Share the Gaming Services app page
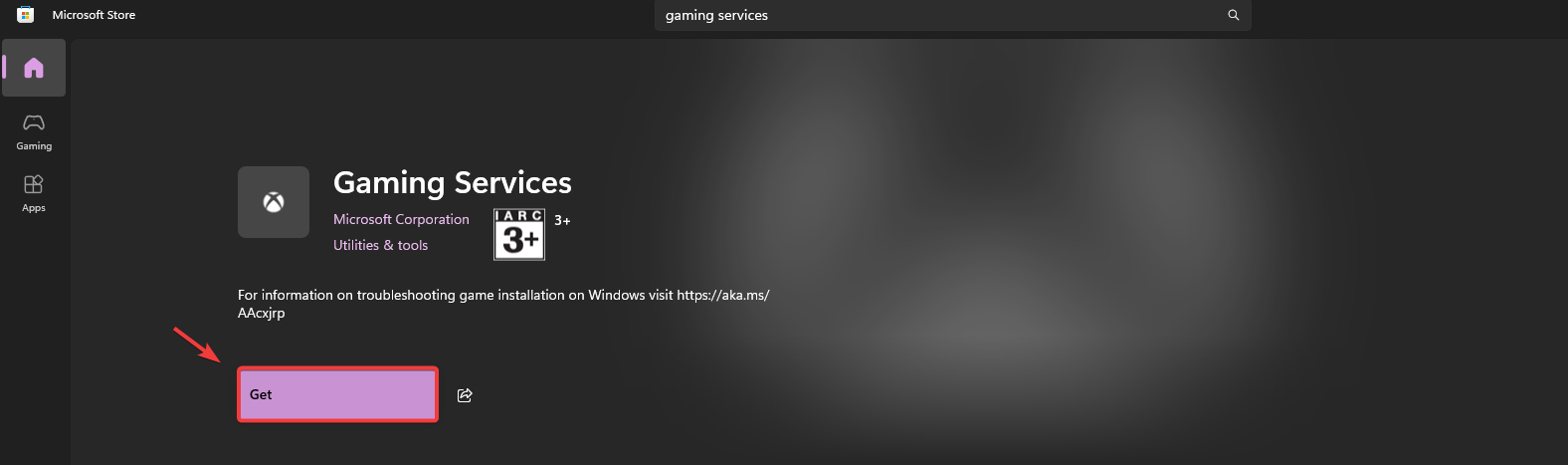The image size is (1568, 465). (x=465, y=395)
